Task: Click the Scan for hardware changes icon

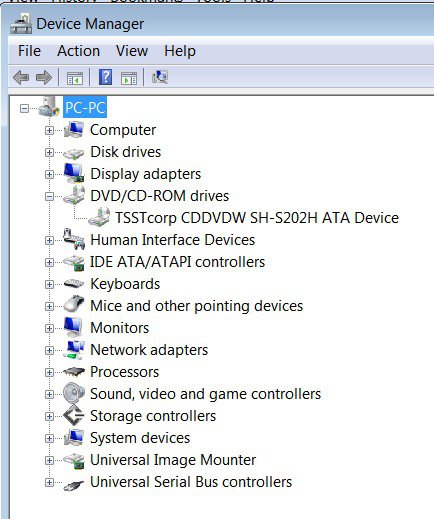Action: click(160, 77)
